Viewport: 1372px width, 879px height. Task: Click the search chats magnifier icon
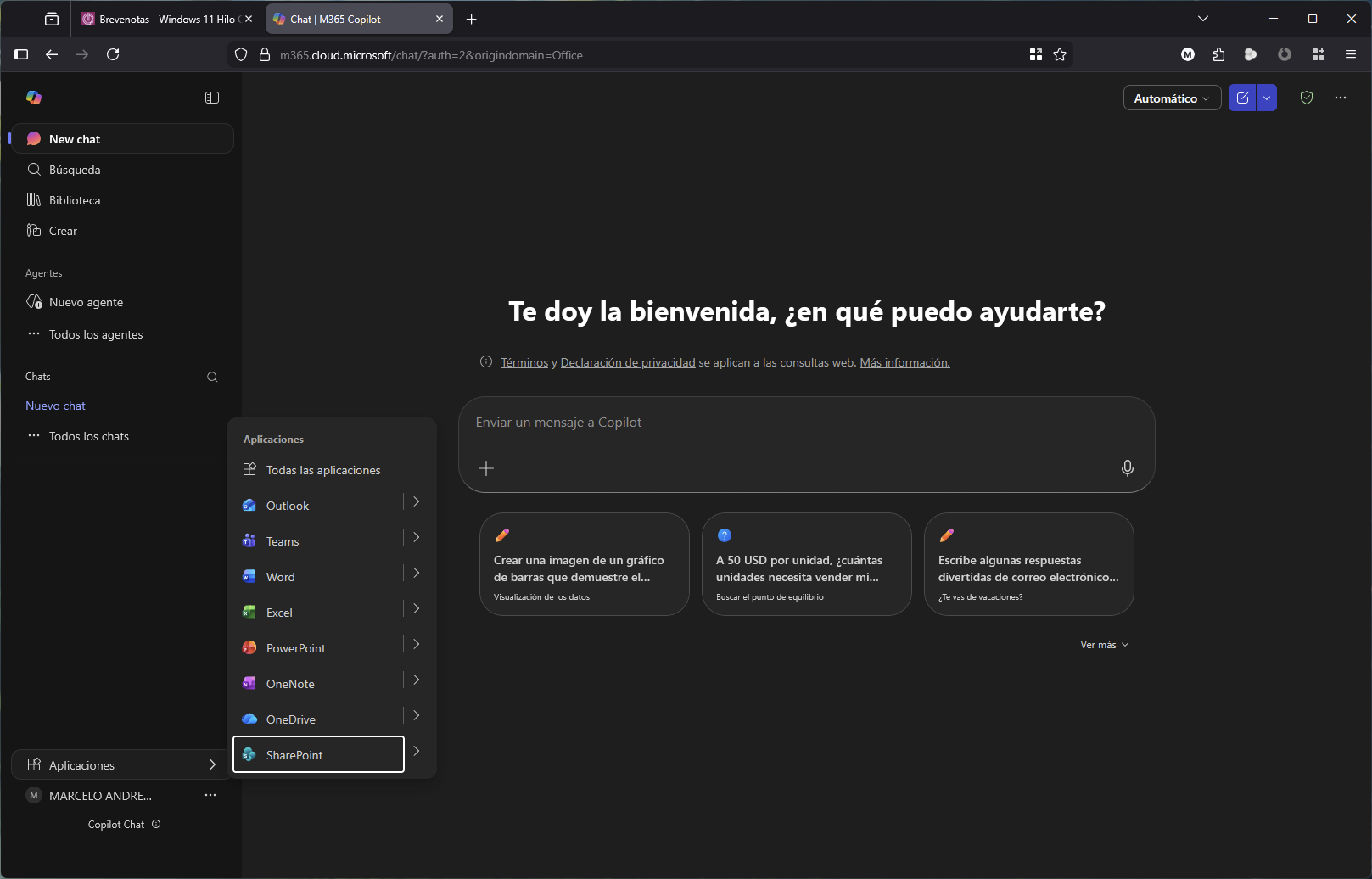[x=212, y=378]
